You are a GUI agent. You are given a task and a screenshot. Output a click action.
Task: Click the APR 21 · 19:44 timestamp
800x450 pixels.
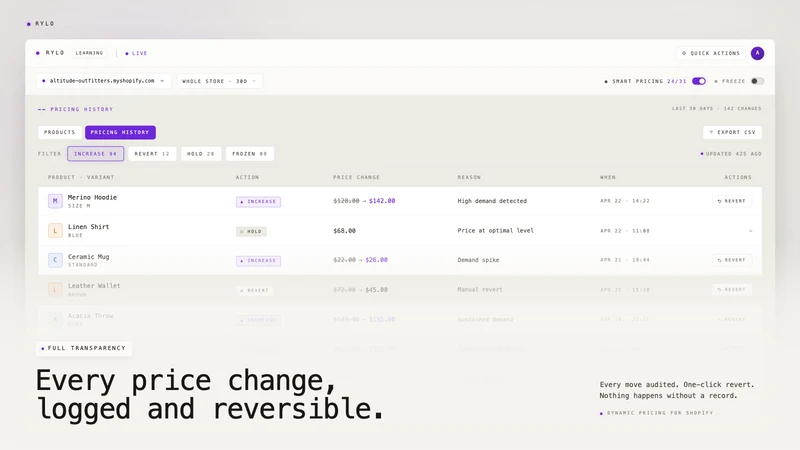pyautogui.click(x=625, y=260)
